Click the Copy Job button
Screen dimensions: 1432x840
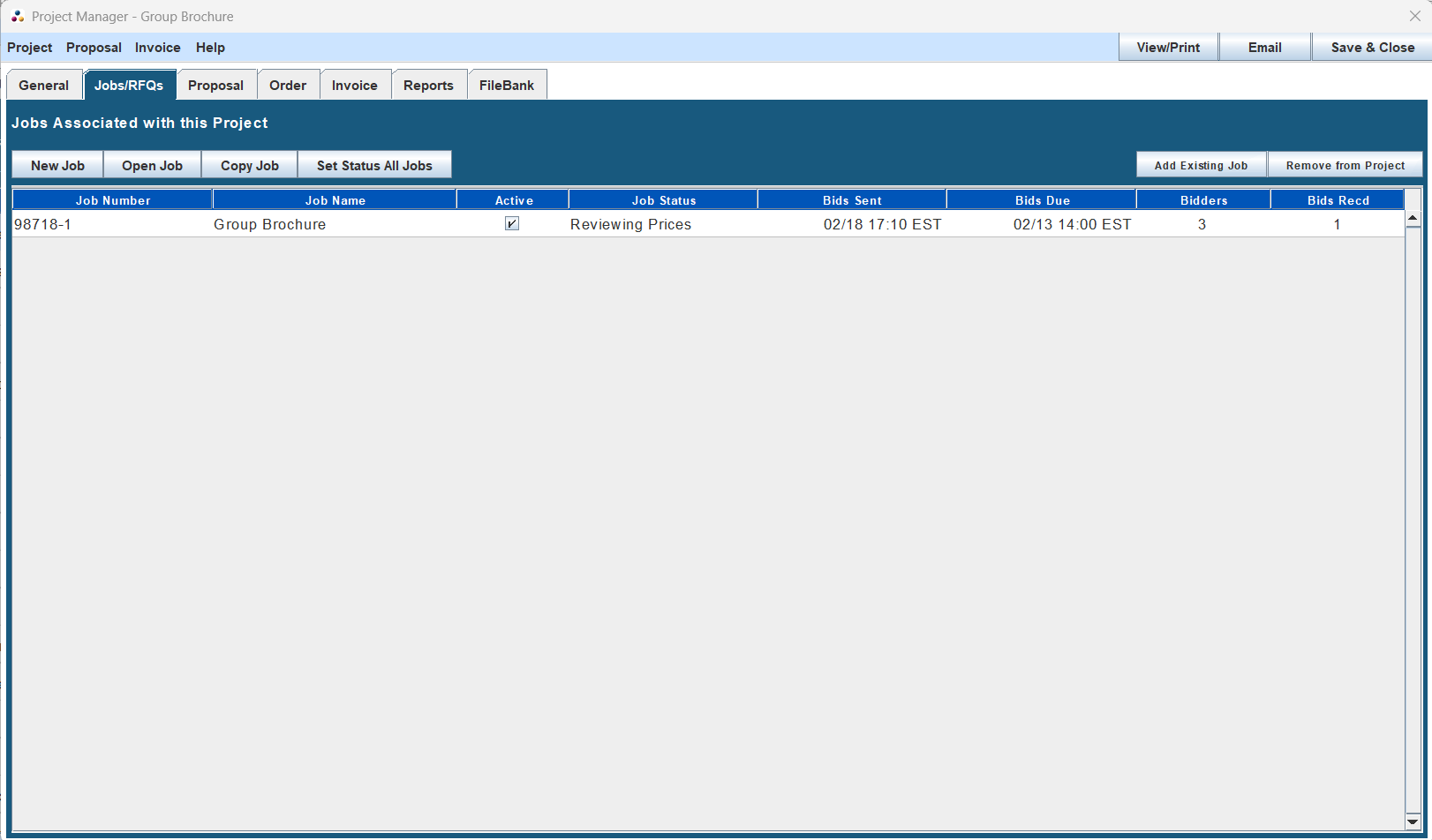coord(250,164)
